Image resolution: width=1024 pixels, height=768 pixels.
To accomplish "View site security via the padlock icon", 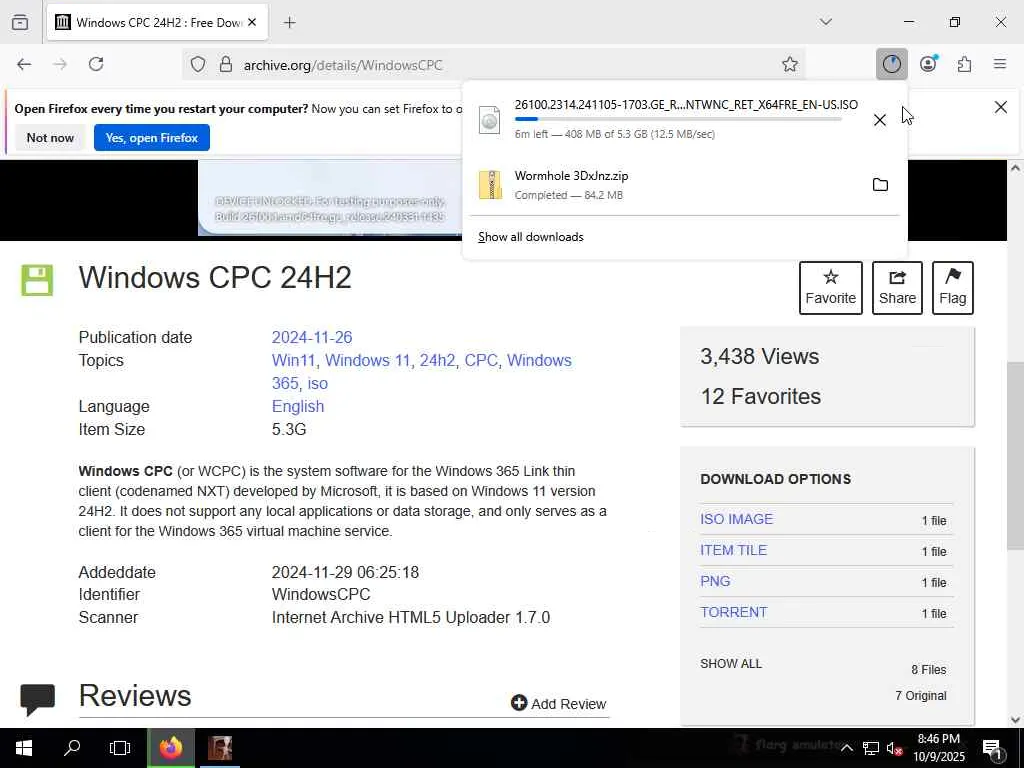I will coord(225,64).
